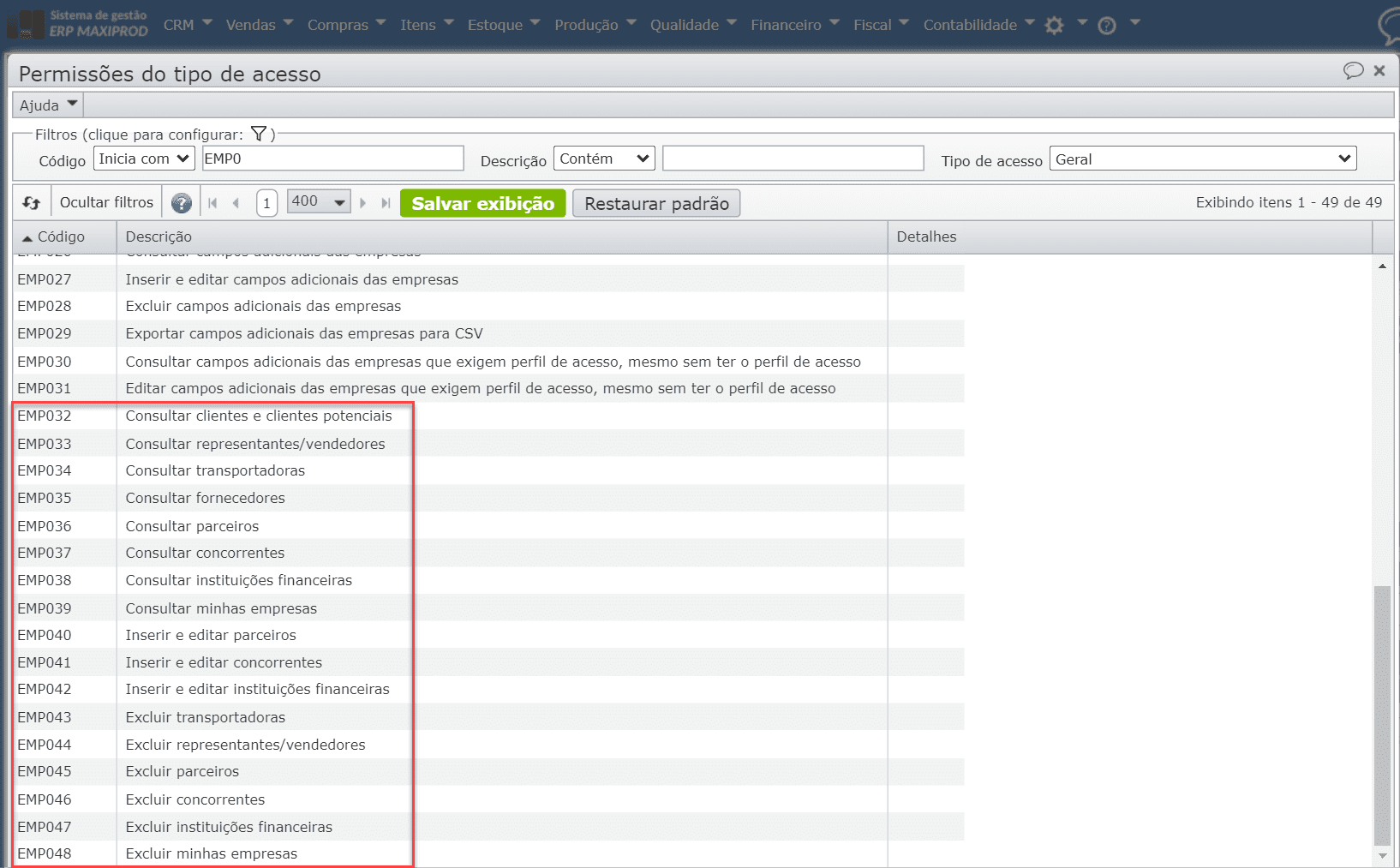
Task: Open the Itens menu
Action: 427,25
